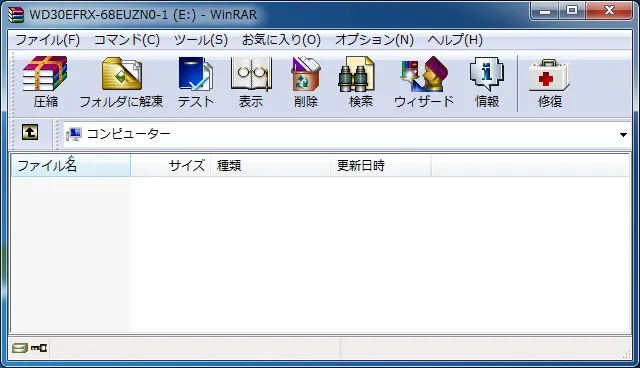Click the window resize grip corner
The image size is (640, 368).
click(x=626, y=355)
